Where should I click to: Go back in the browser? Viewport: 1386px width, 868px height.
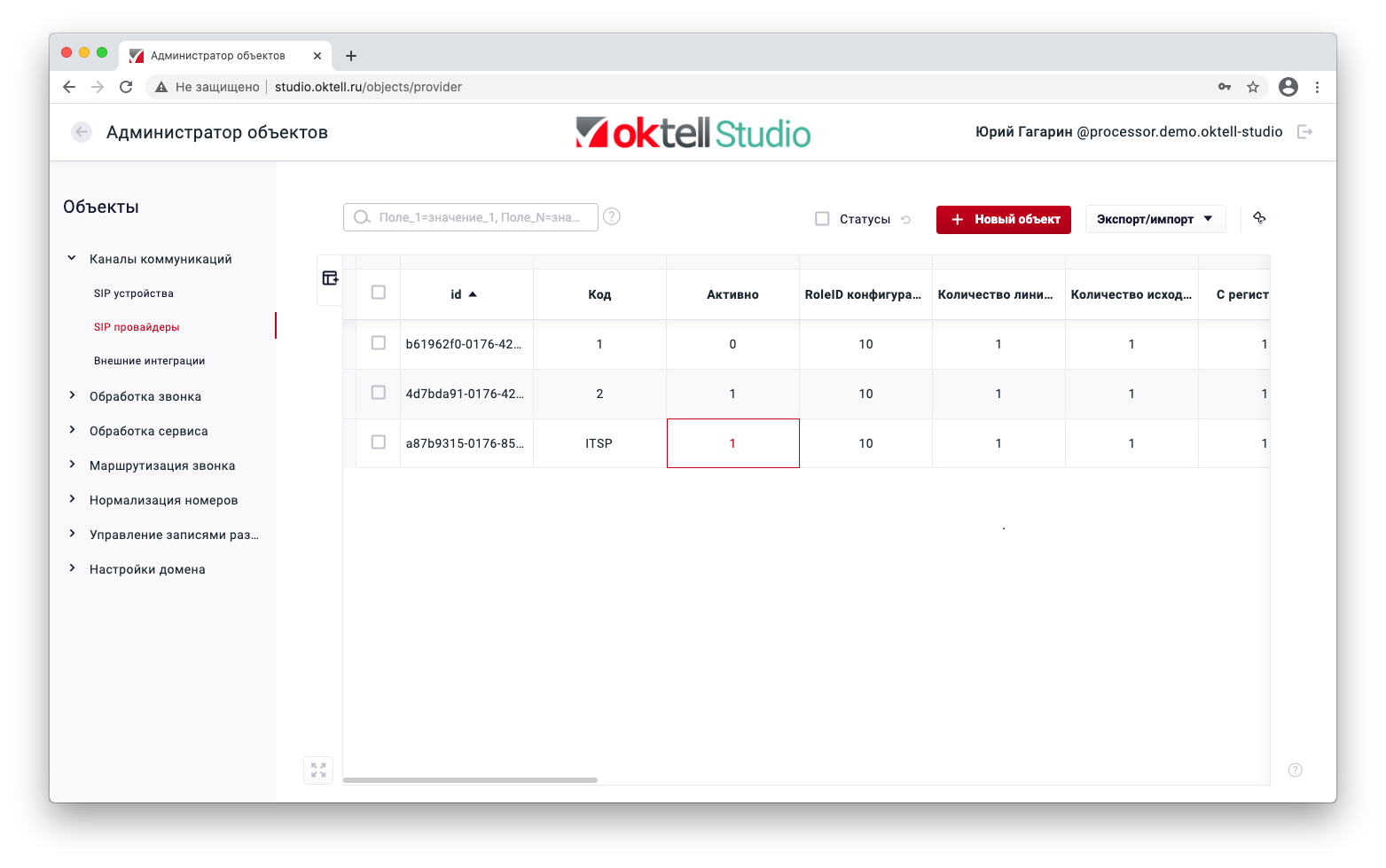[x=69, y=87]
